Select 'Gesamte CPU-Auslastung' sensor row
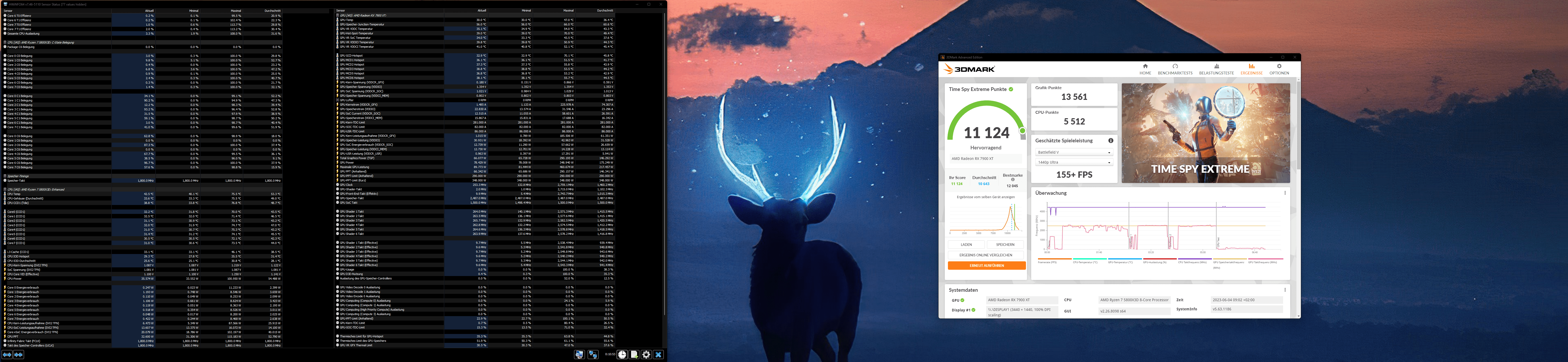Viewport: 1568px width, 362px height. (x=142, y=34)
